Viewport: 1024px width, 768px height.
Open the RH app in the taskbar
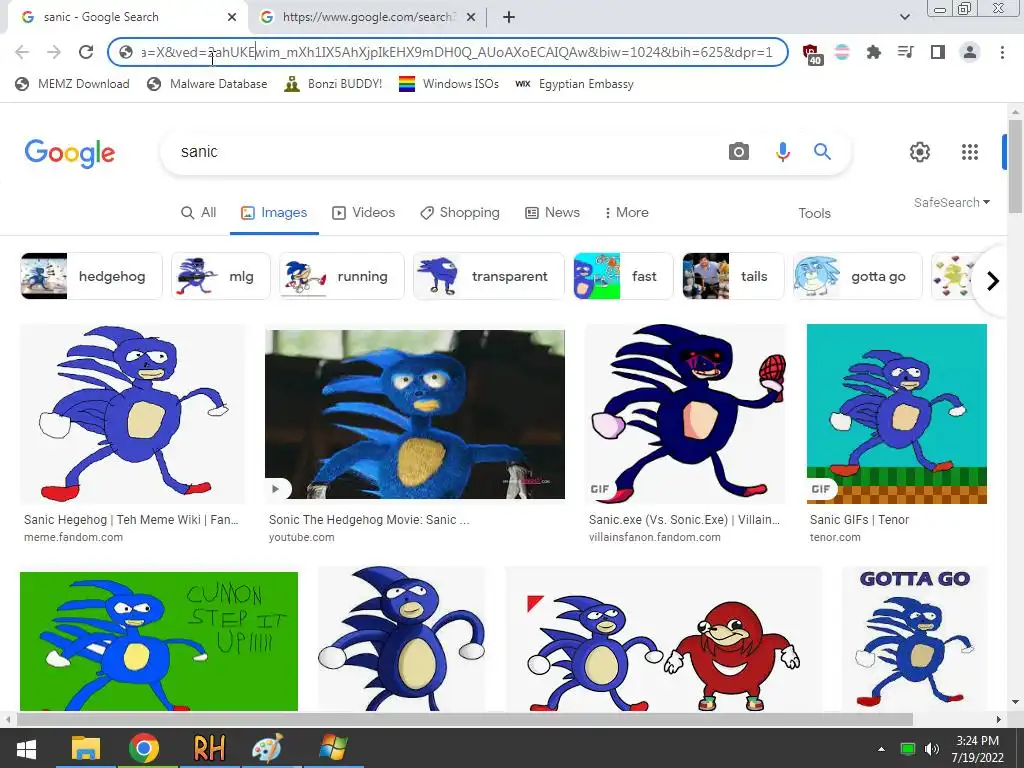point(209,748)
